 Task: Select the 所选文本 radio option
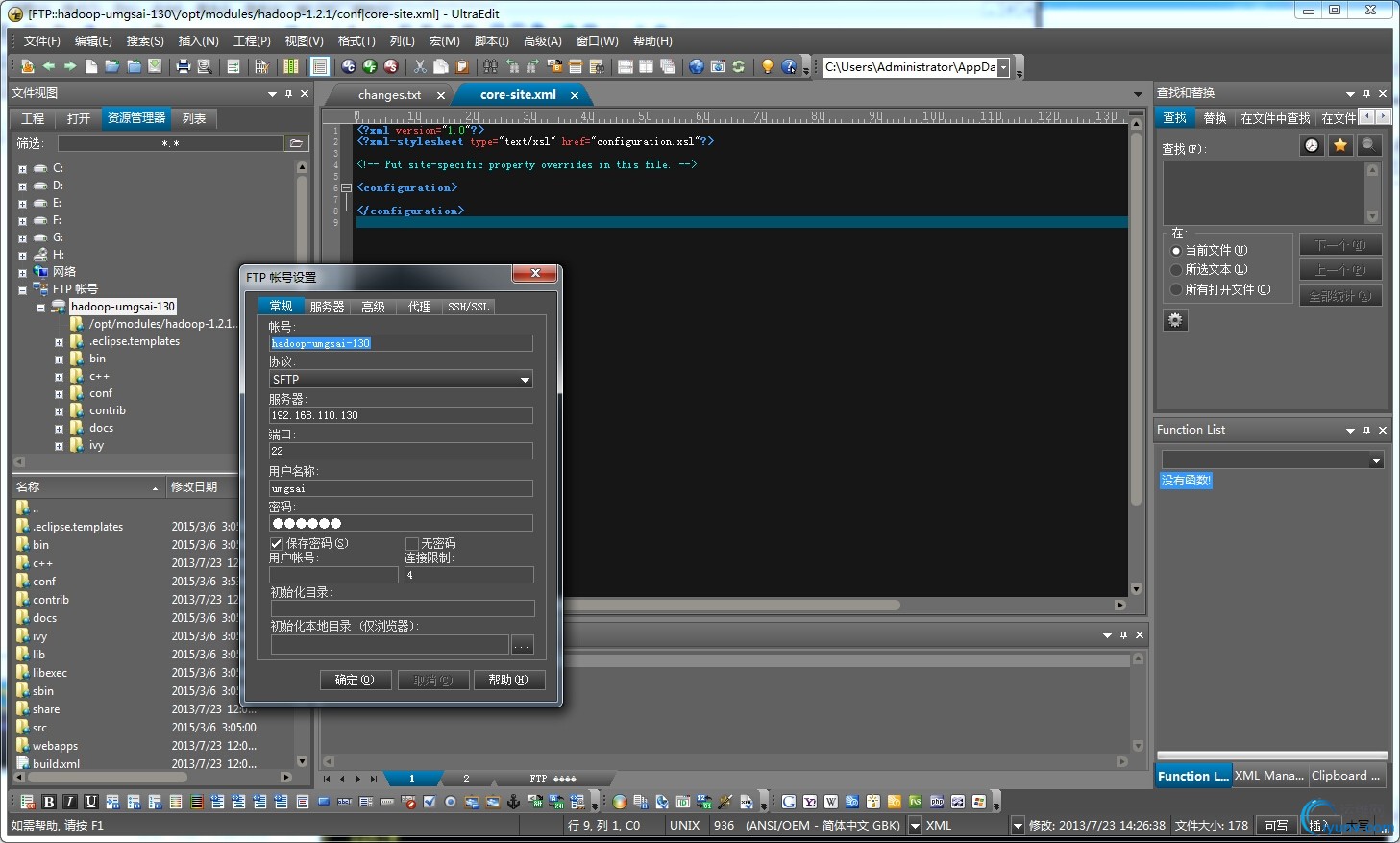[1176, 270]
